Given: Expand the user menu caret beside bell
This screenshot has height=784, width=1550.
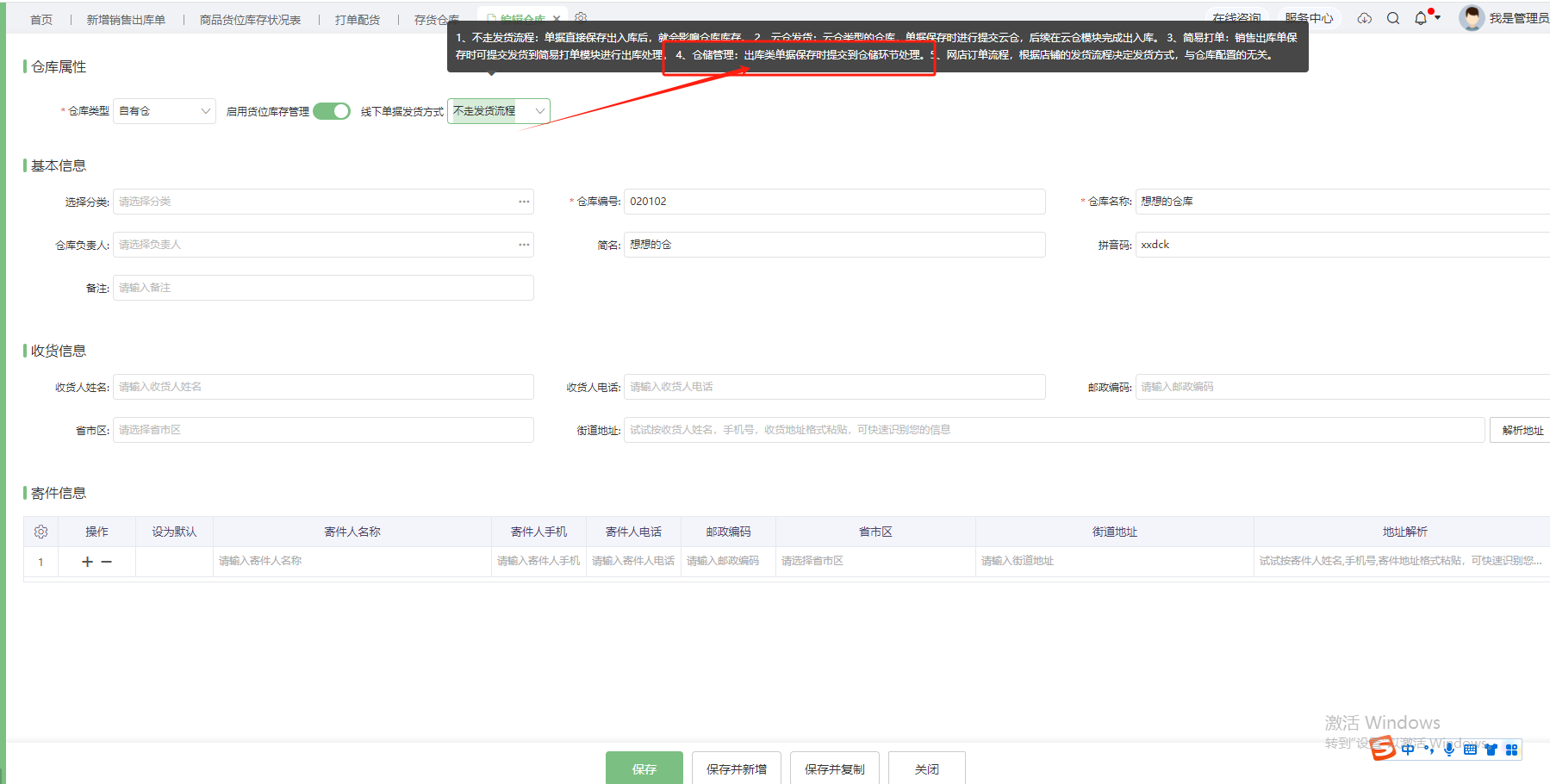Looking at the screenshot, I should (1437, 18).
